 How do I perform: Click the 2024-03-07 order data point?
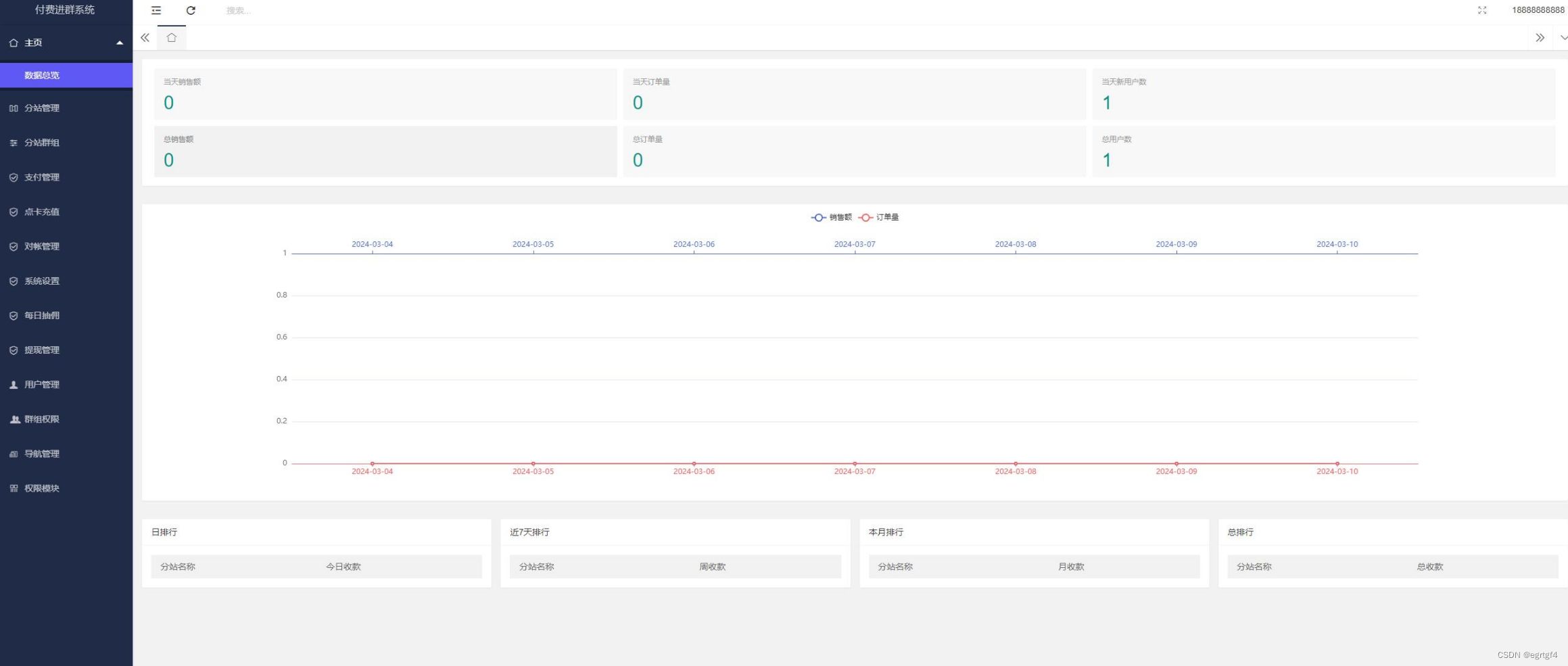click(x=855, y=464)
